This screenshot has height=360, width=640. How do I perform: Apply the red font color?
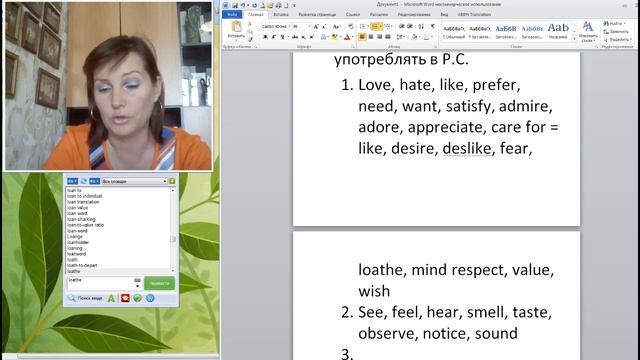(x=347, y=37)
